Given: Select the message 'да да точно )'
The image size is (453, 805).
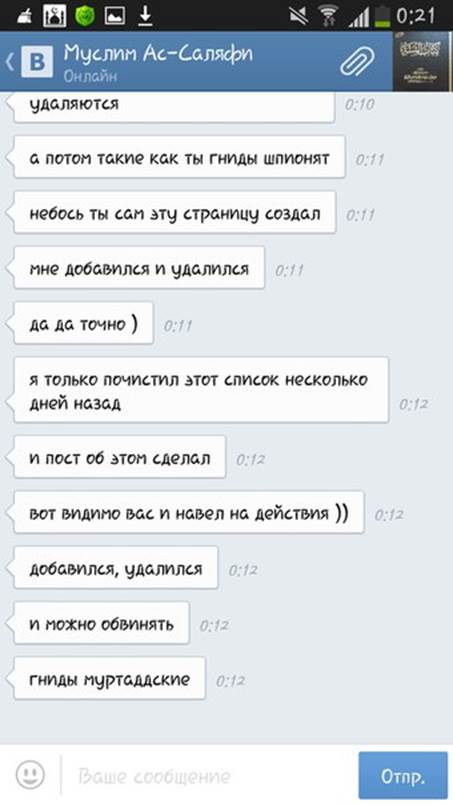Looking at the screenshot, I should pos(83,323).
